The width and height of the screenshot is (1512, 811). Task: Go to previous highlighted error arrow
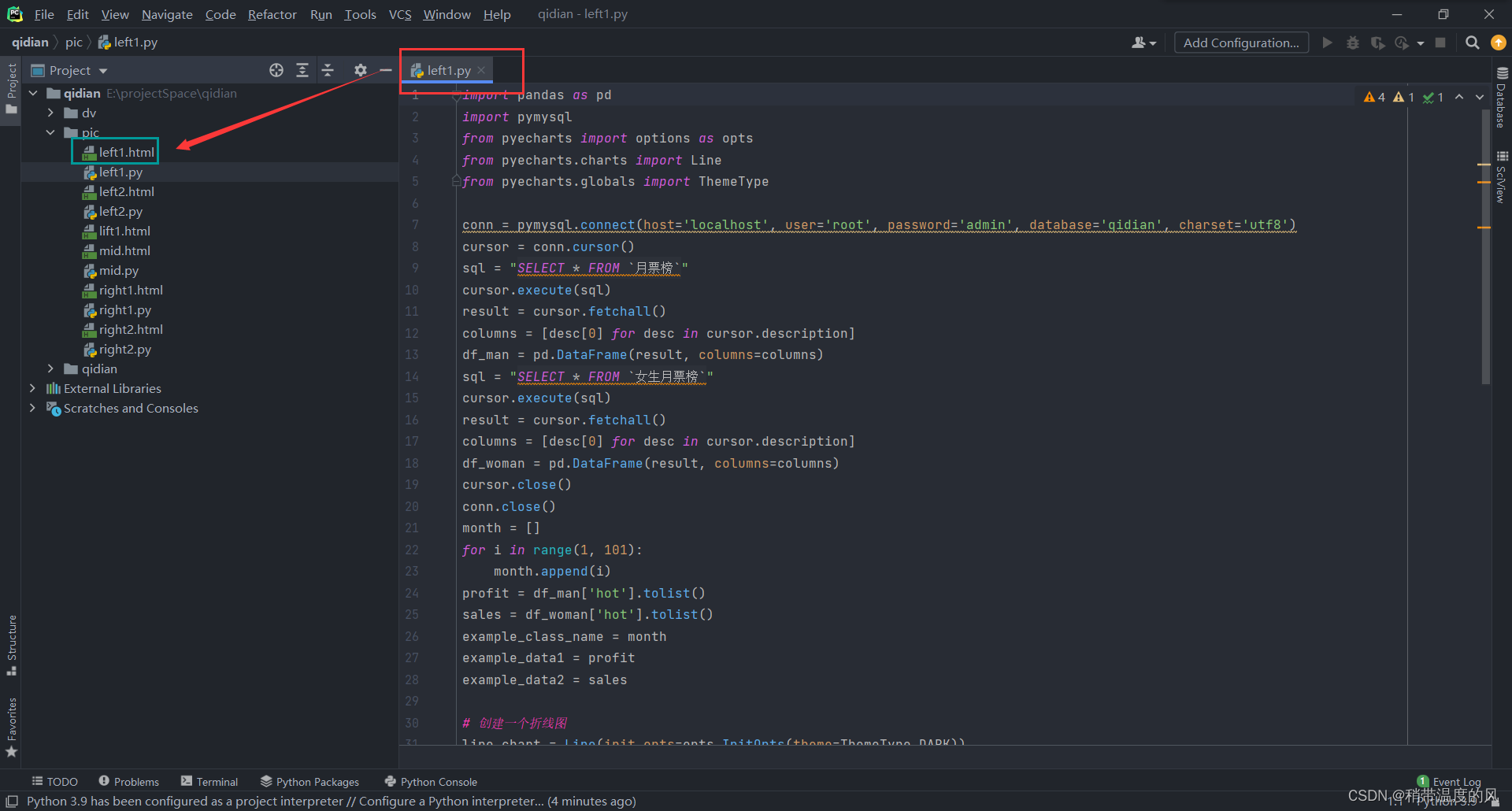[1459, 97]
